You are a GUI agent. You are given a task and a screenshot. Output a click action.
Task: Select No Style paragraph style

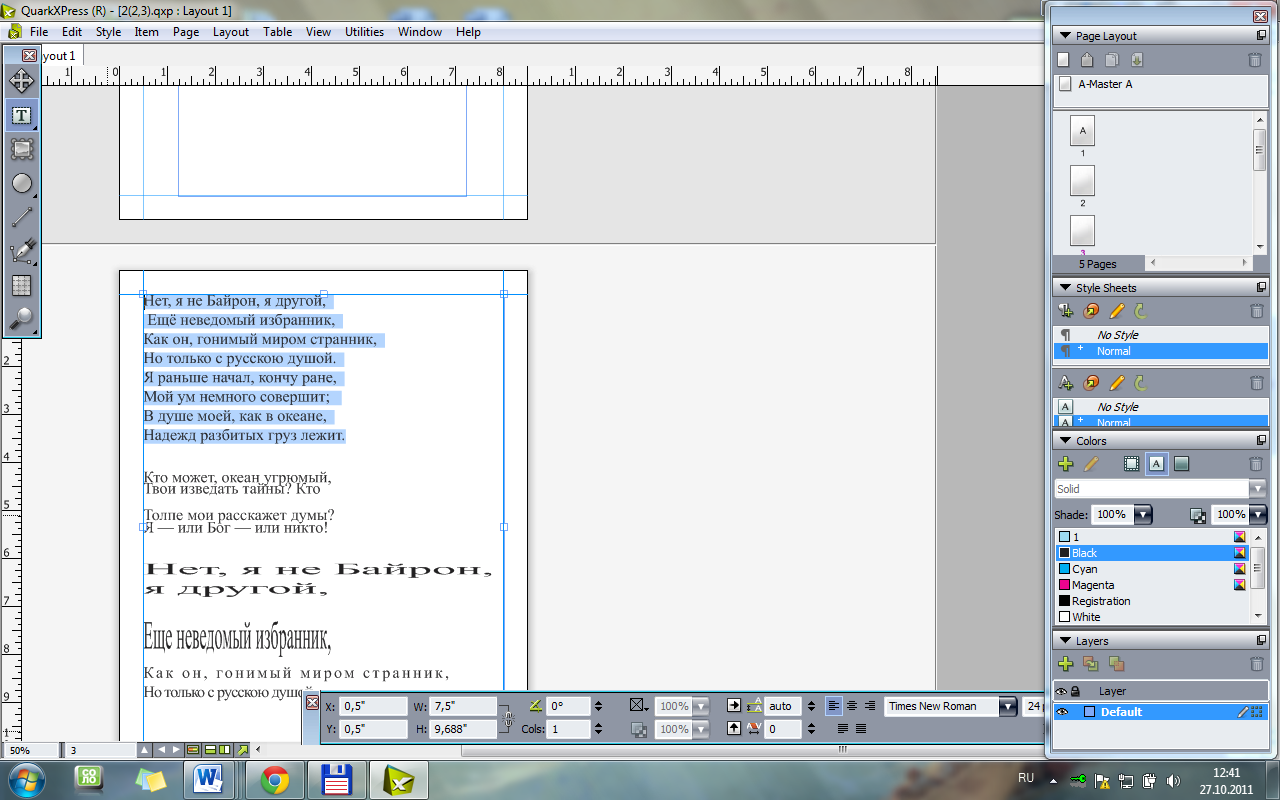[1160, 335]
